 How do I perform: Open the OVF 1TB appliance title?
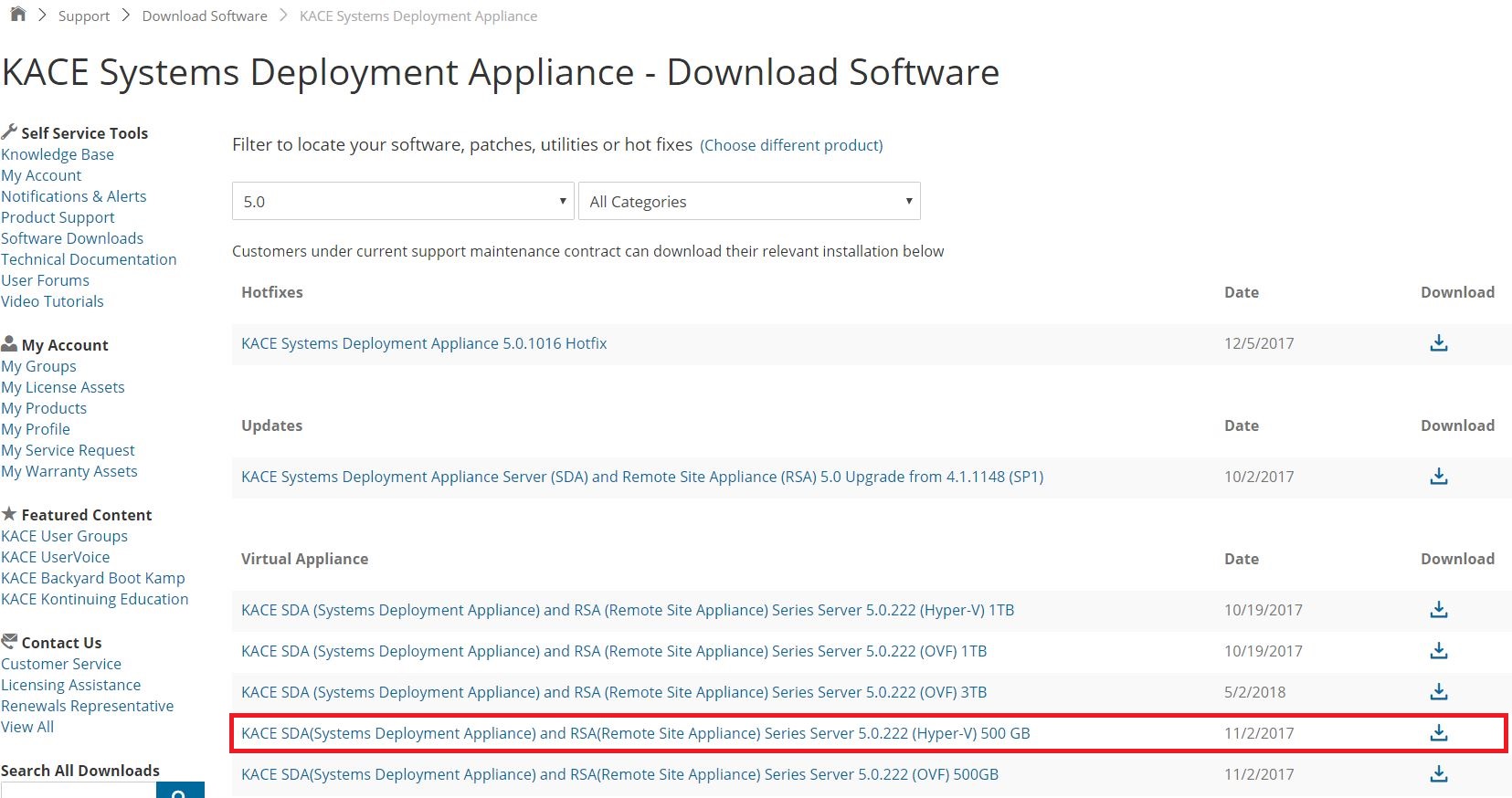pyautogui.click(x=614, y=651)
